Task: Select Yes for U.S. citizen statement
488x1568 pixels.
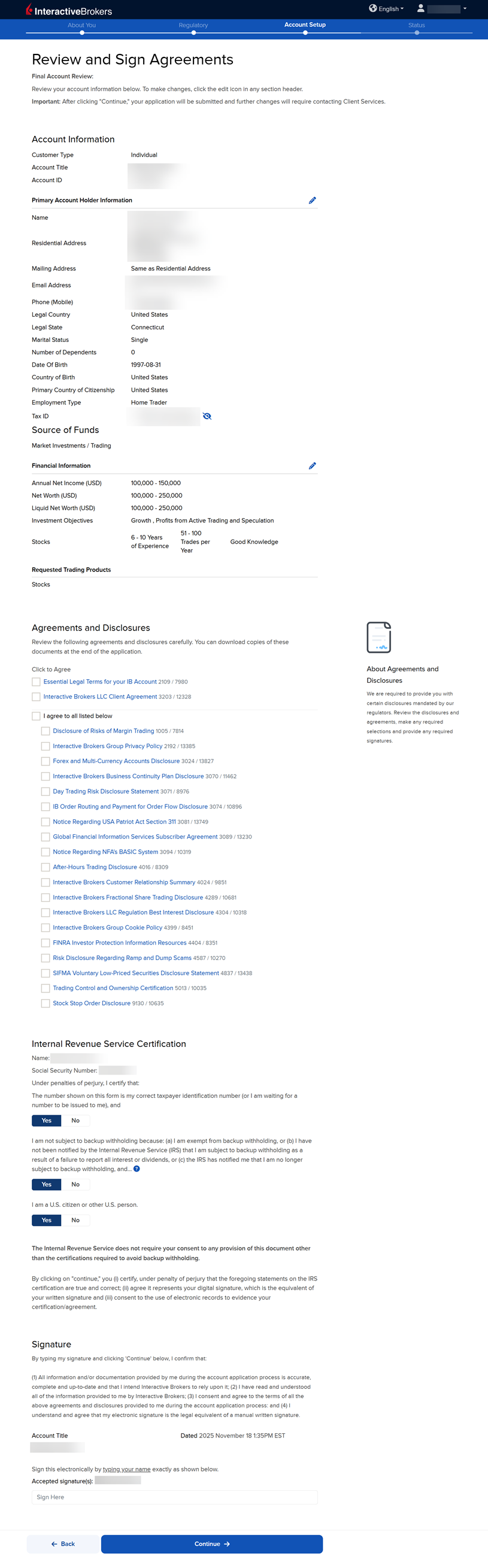Action: point(46,1221)
